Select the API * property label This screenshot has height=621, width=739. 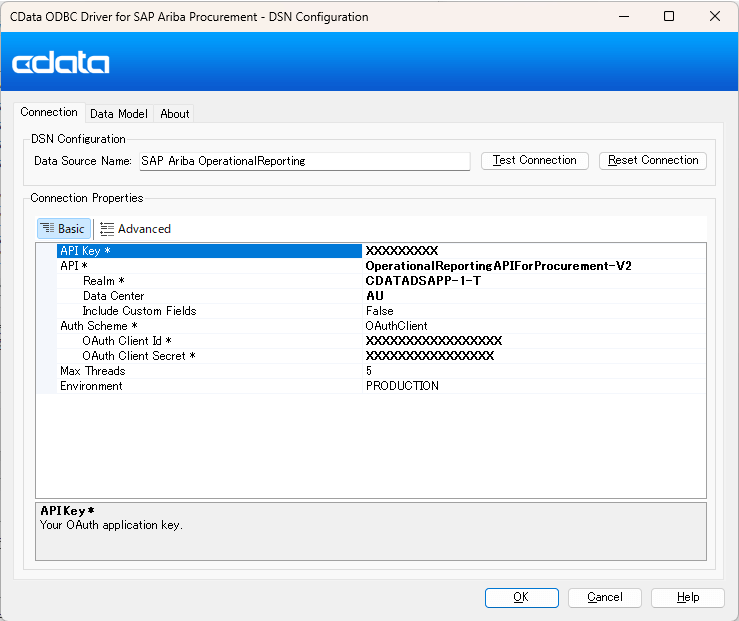click(74, 266)
